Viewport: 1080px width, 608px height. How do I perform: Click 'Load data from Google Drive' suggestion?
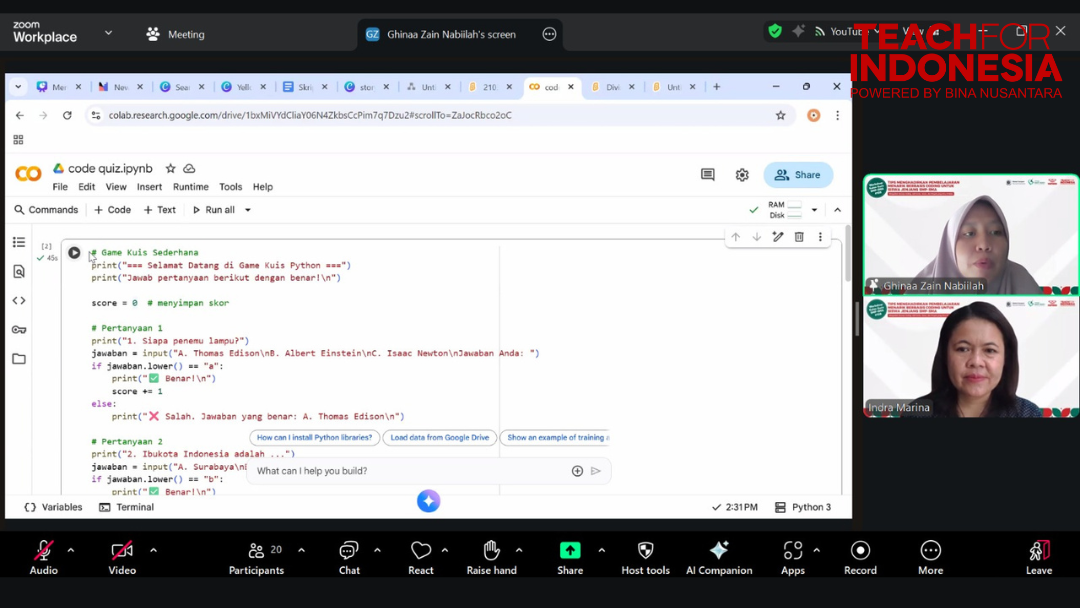tap(439, 437)
